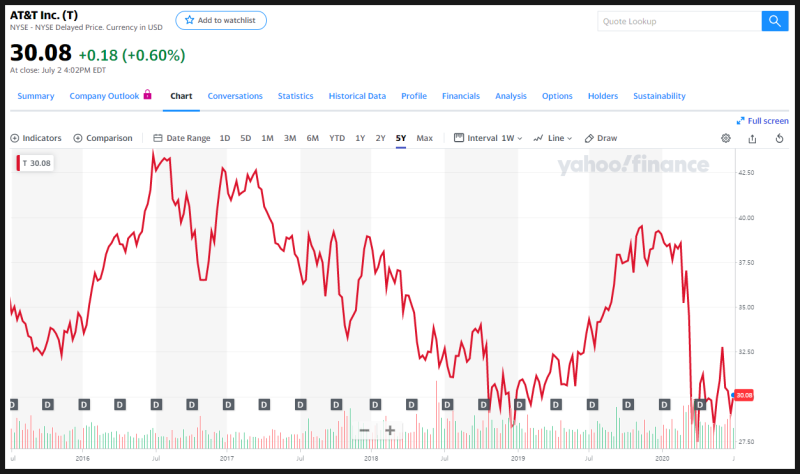
Task: Switch to the Historical Data tab
Action: coord(357,96)
